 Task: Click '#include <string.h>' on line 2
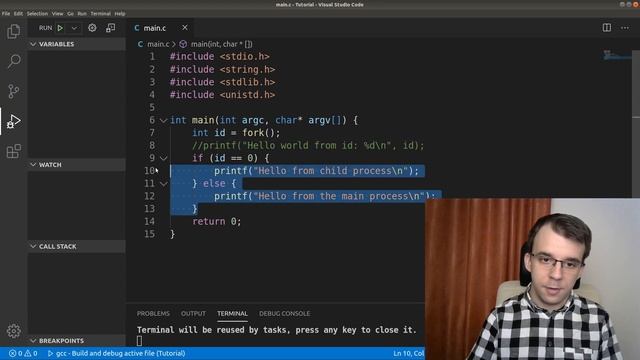pyautogui.click(x=222, y=70)
